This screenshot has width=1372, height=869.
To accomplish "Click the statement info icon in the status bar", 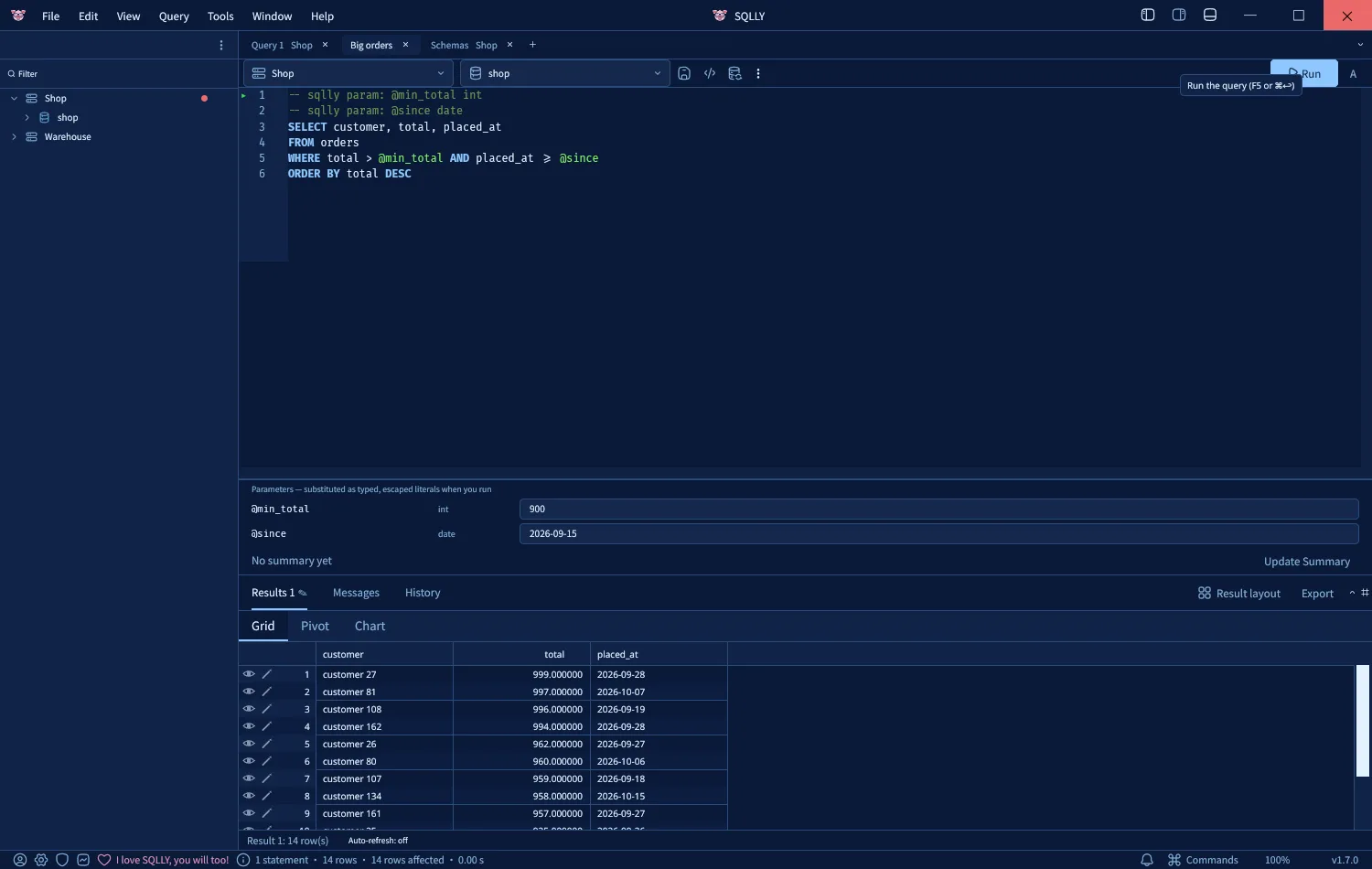I will (x=243, y=860).
